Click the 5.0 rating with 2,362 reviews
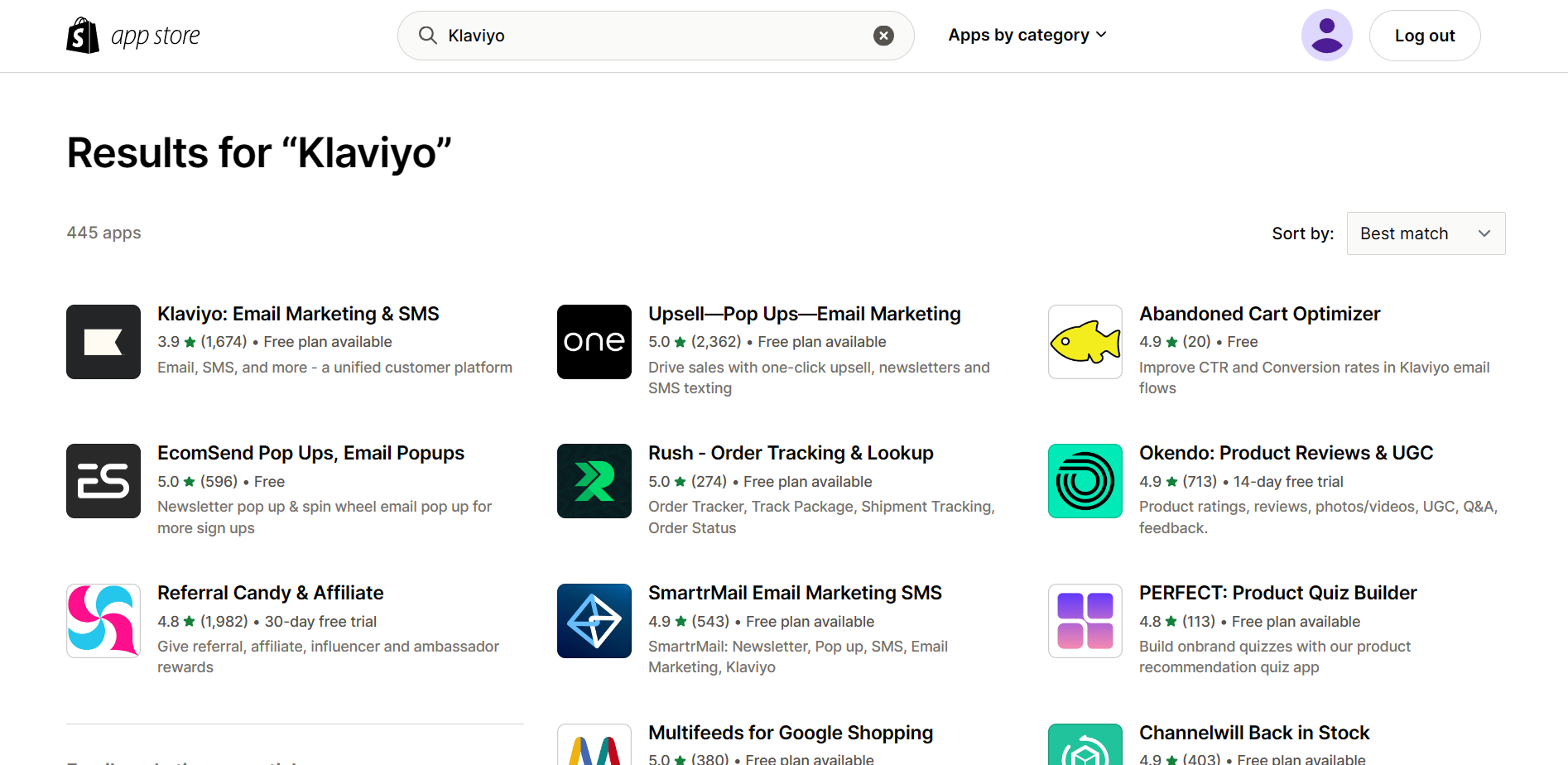This screenshot has width=1568, height=765. [x=694, y=342]
